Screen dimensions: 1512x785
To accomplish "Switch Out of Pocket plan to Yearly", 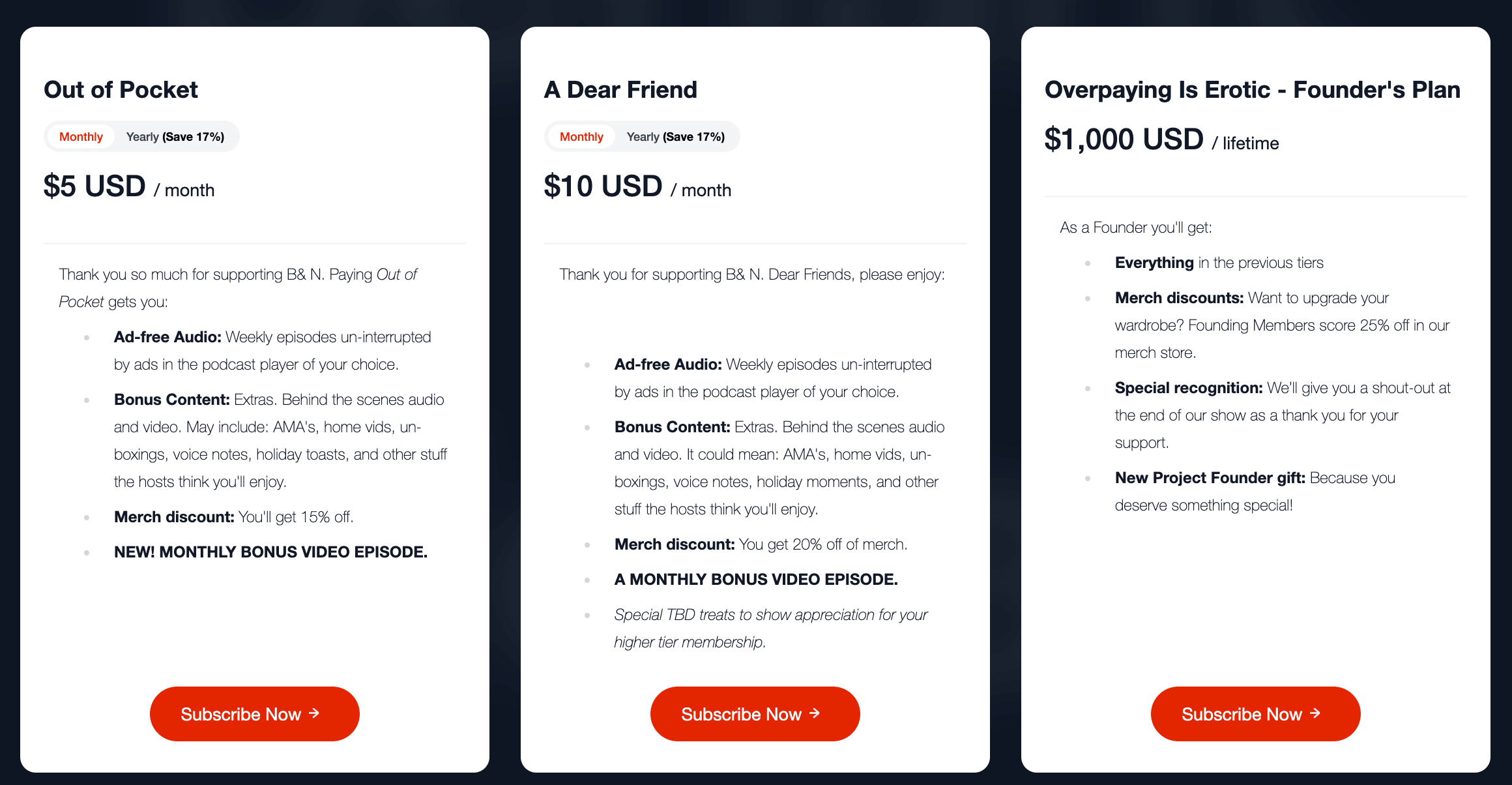I will click(x=175, y=137).
